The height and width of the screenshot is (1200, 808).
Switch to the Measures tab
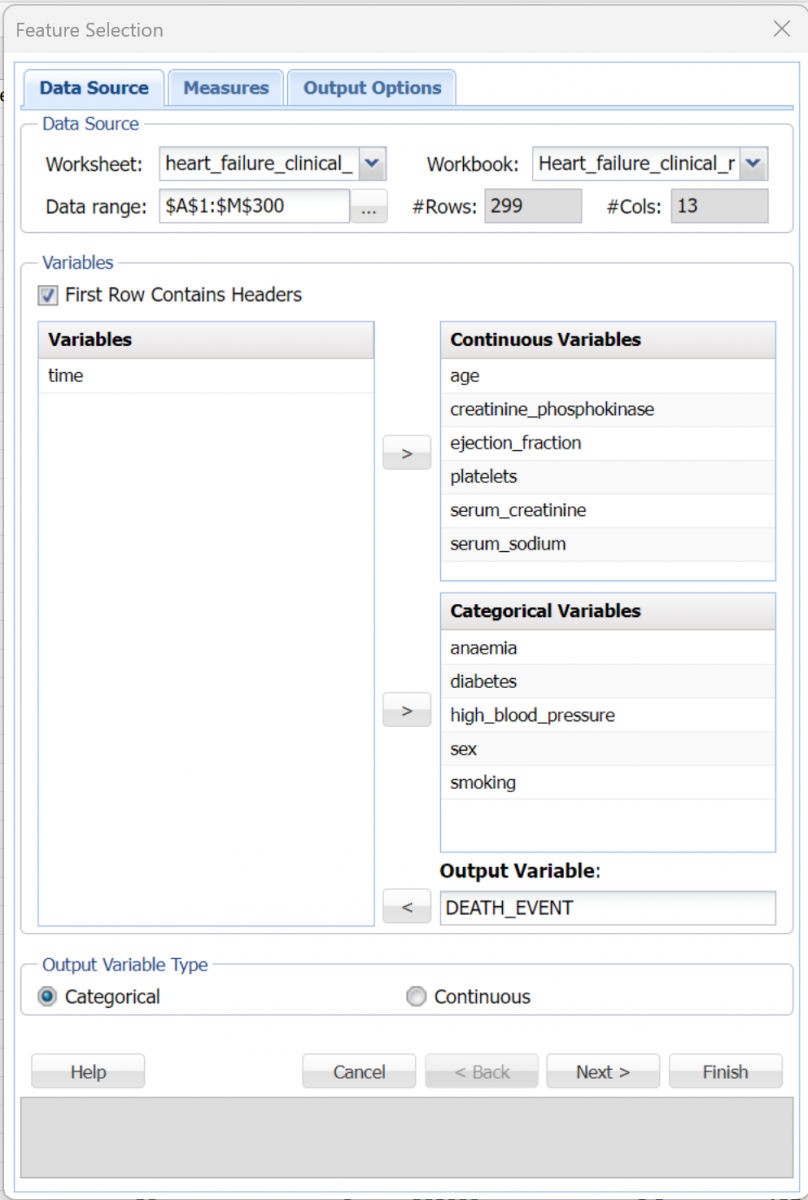[226, 88]
